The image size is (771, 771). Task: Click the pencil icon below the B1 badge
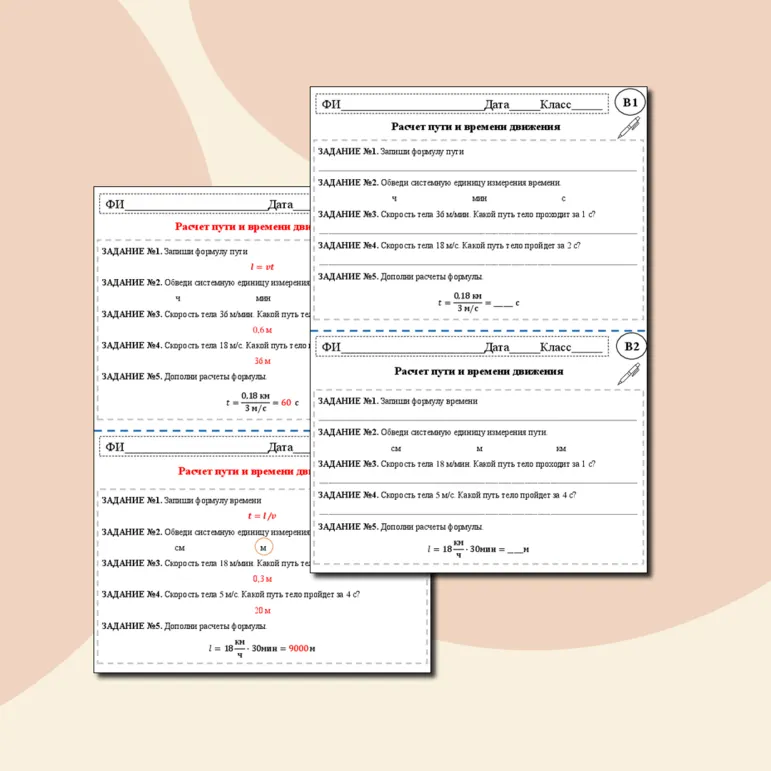pyautogui.click(x=629, y=127)
